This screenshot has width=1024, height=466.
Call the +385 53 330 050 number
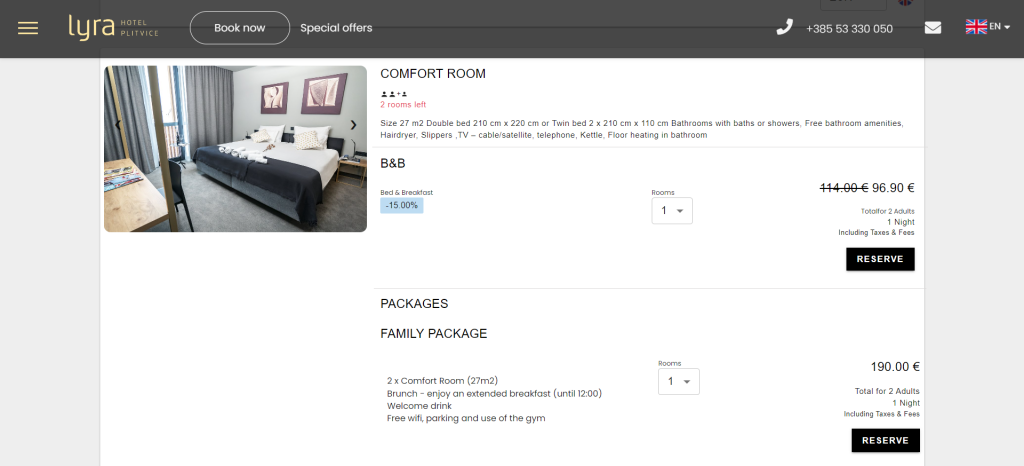[x=849, y=29]
